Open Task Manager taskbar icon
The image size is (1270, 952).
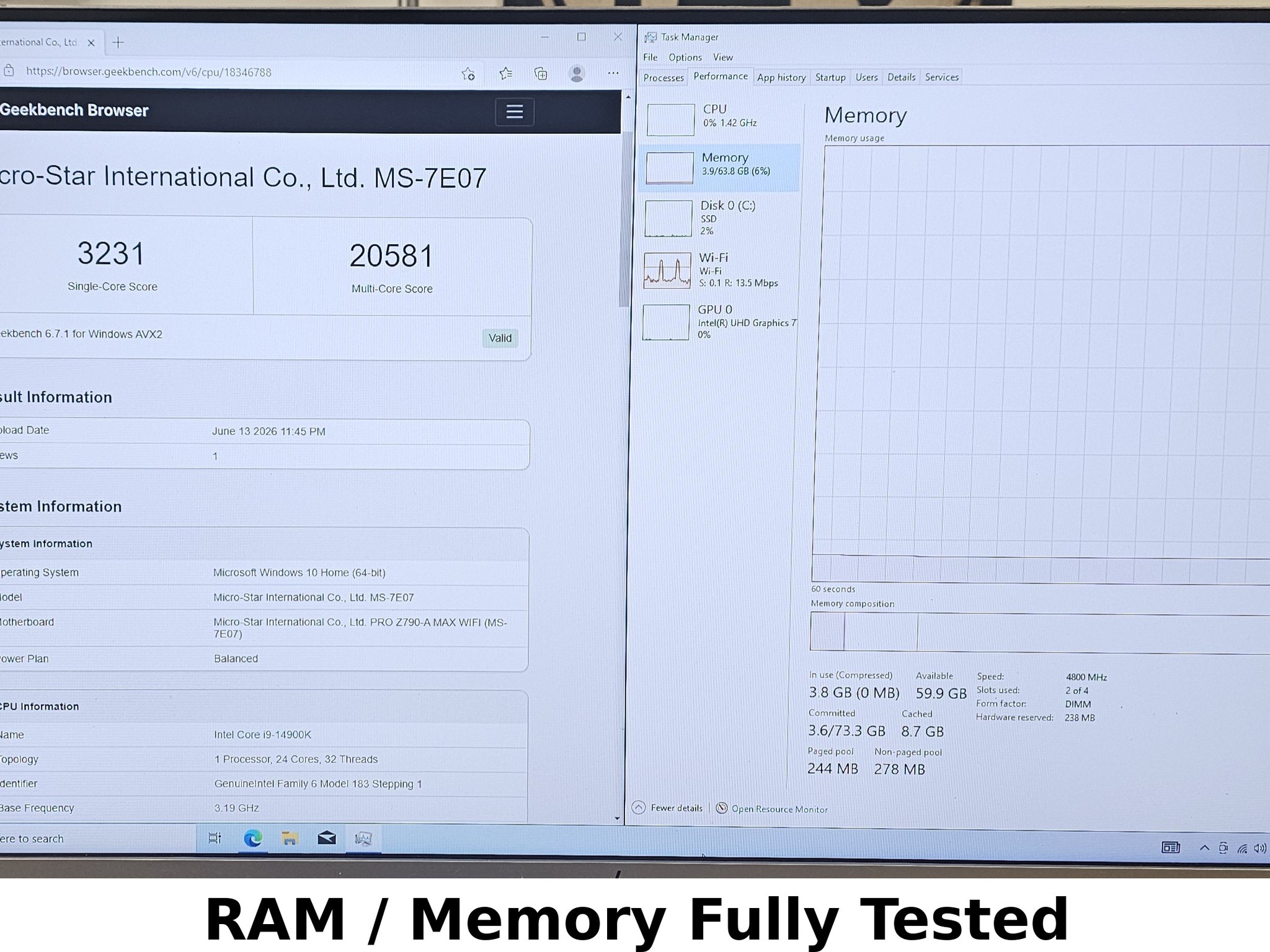363,839
